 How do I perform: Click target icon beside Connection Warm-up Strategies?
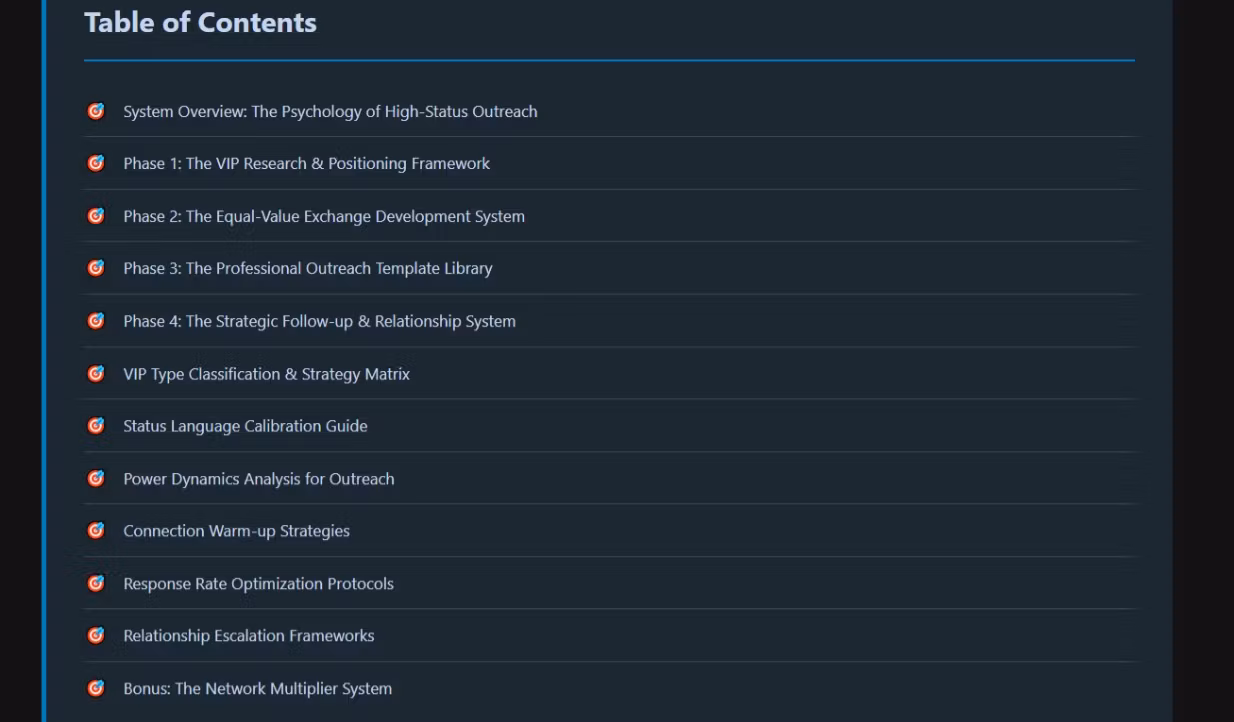point(96,531)
